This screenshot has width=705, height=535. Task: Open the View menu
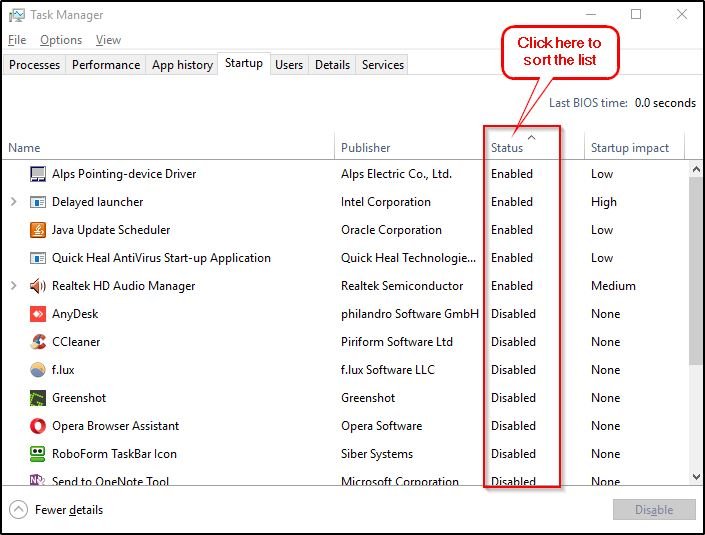[x=108, y=40]
